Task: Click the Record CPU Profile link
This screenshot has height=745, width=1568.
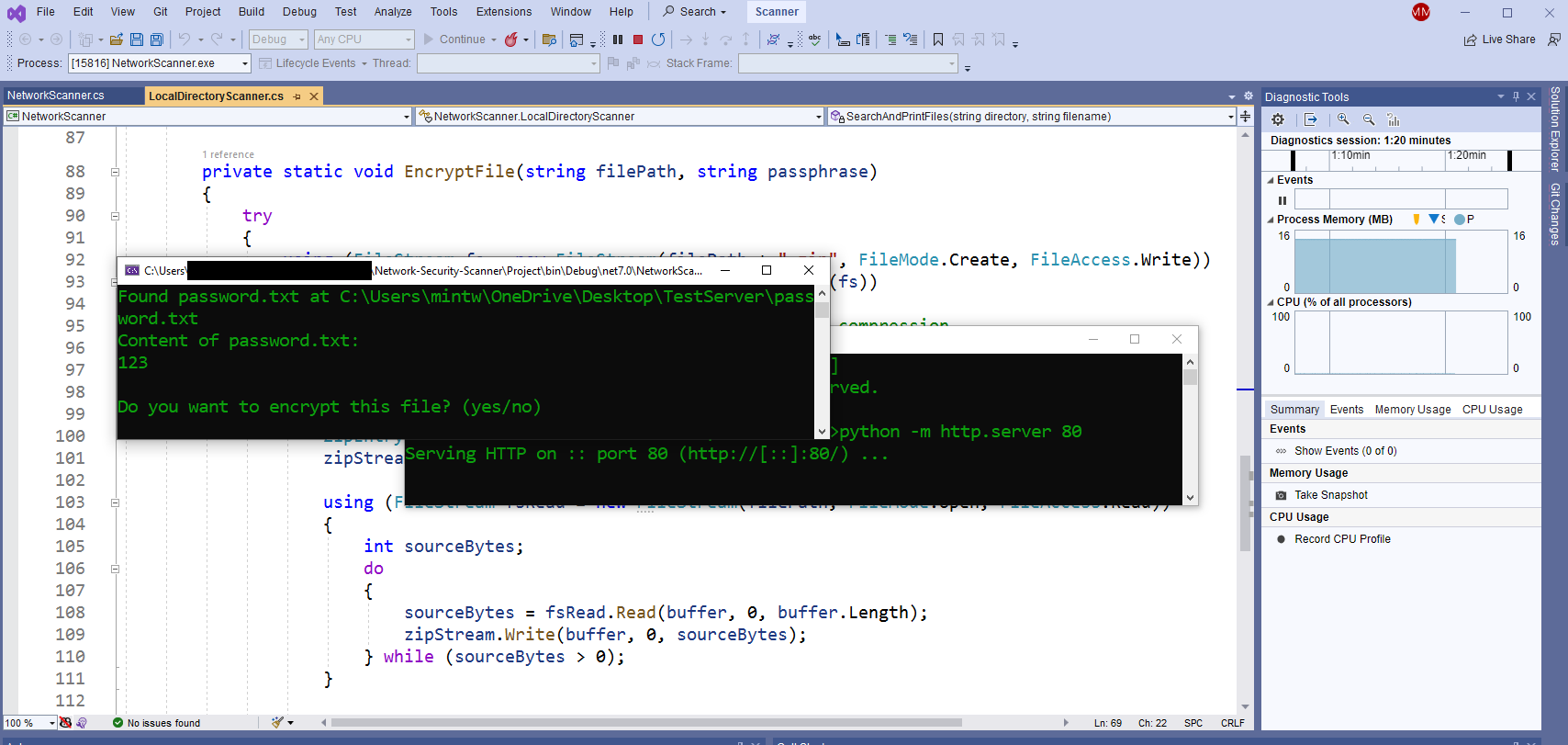Action: [1342, 539]
